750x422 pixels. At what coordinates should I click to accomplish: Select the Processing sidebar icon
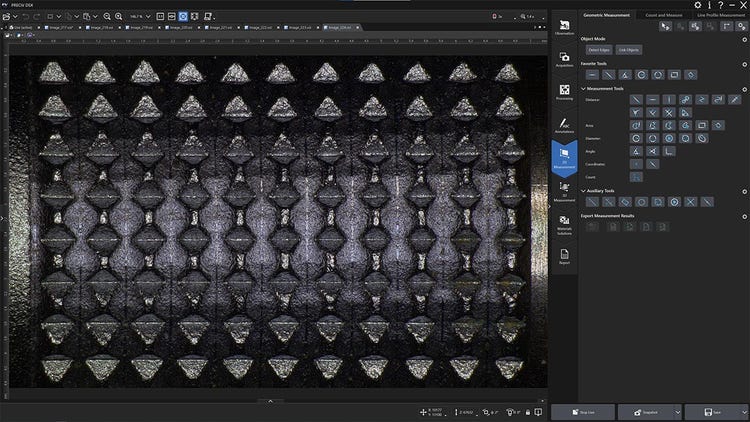[x=564, y=93]
